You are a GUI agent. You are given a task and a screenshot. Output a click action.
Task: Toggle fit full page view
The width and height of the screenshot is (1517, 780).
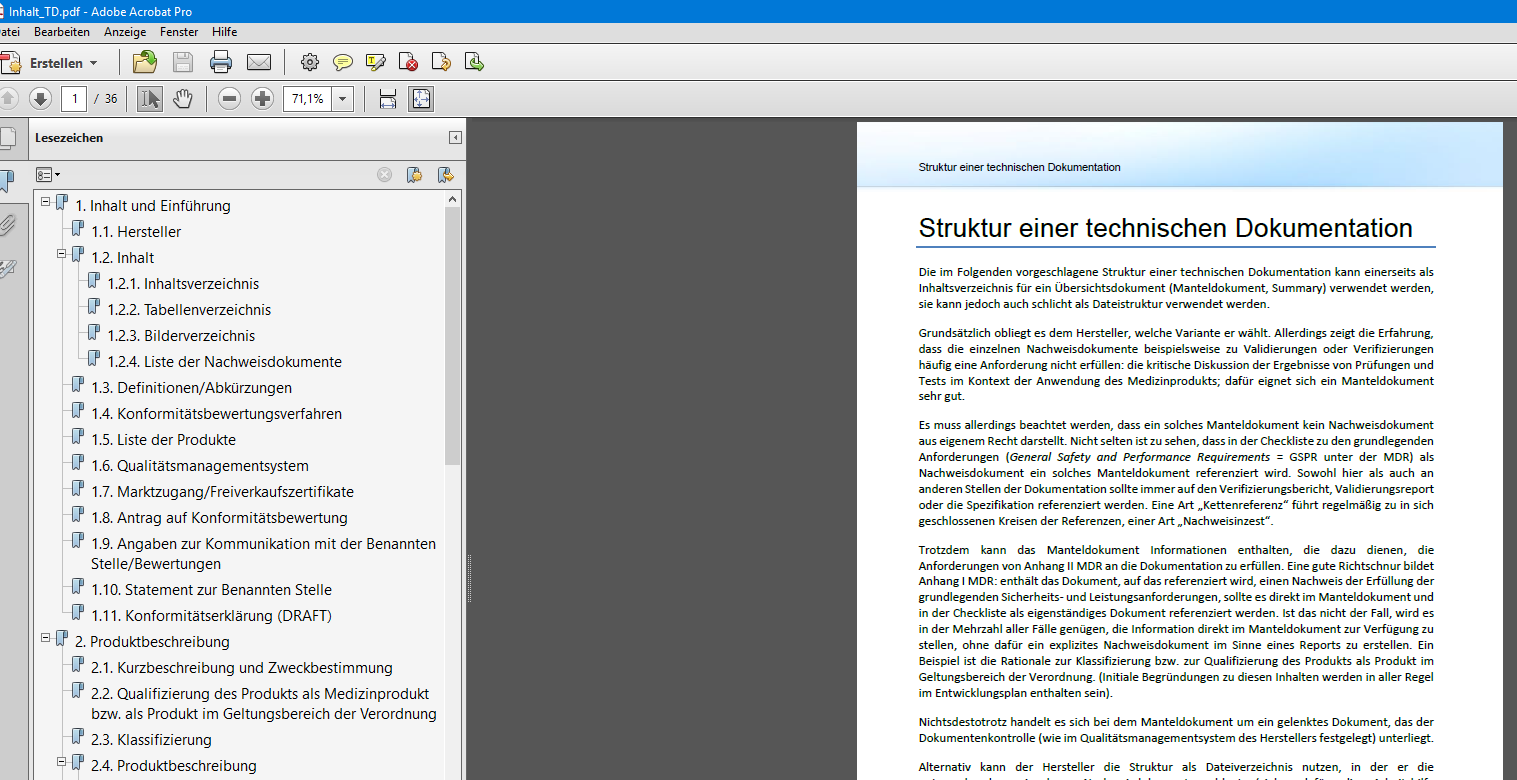click(x=421, y=99)
